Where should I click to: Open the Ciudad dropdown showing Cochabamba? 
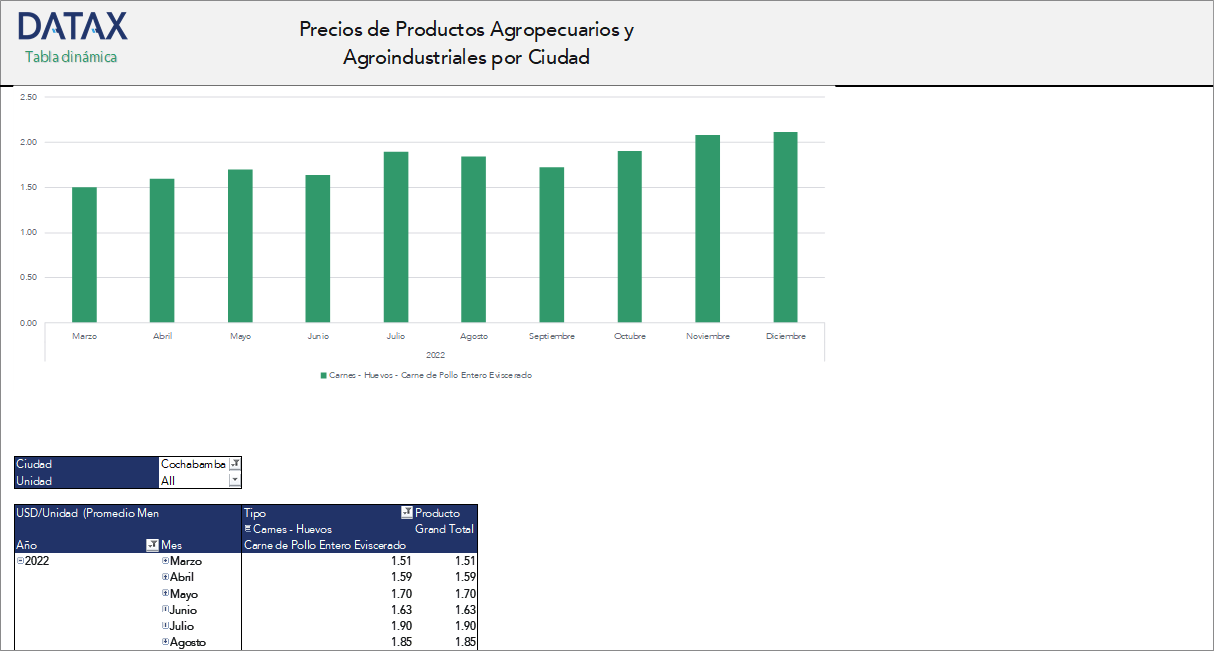pos(234,463)
